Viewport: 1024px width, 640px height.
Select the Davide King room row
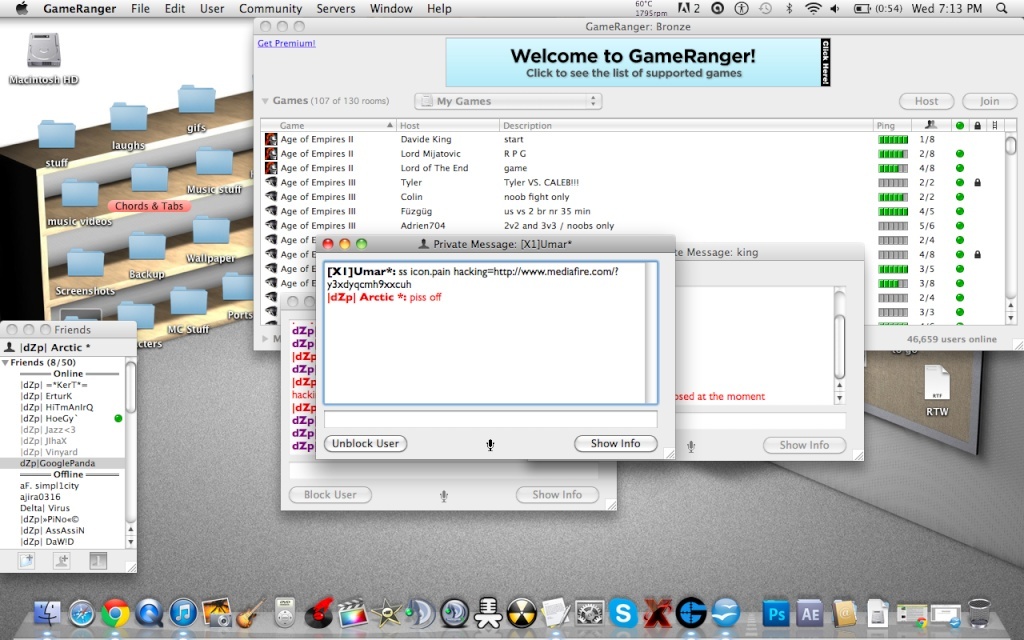point(632,139)
